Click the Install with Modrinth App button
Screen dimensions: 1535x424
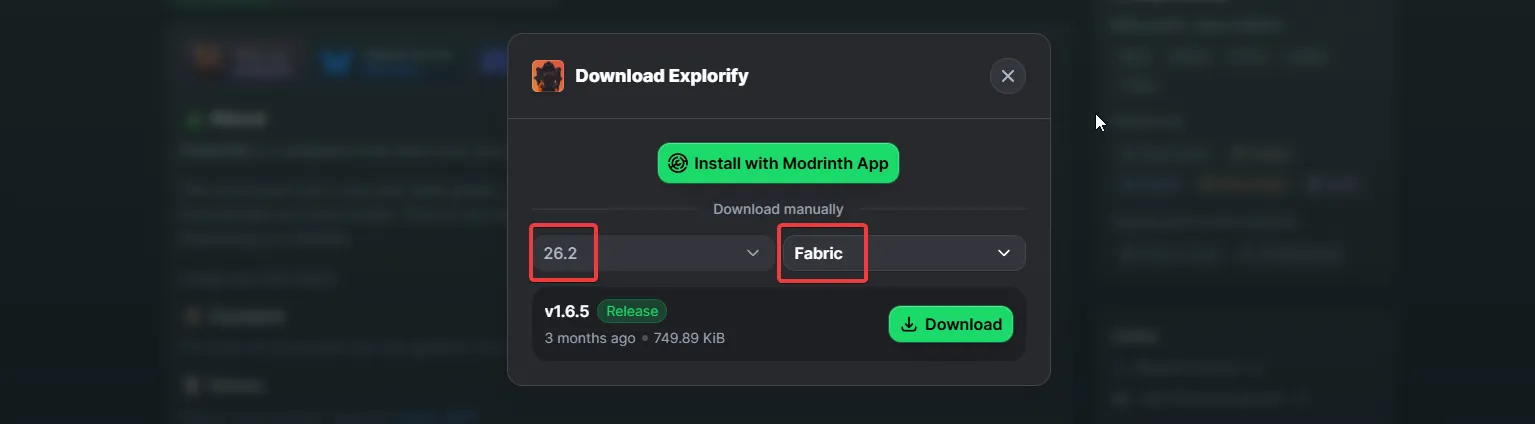[x=778, y=163]
